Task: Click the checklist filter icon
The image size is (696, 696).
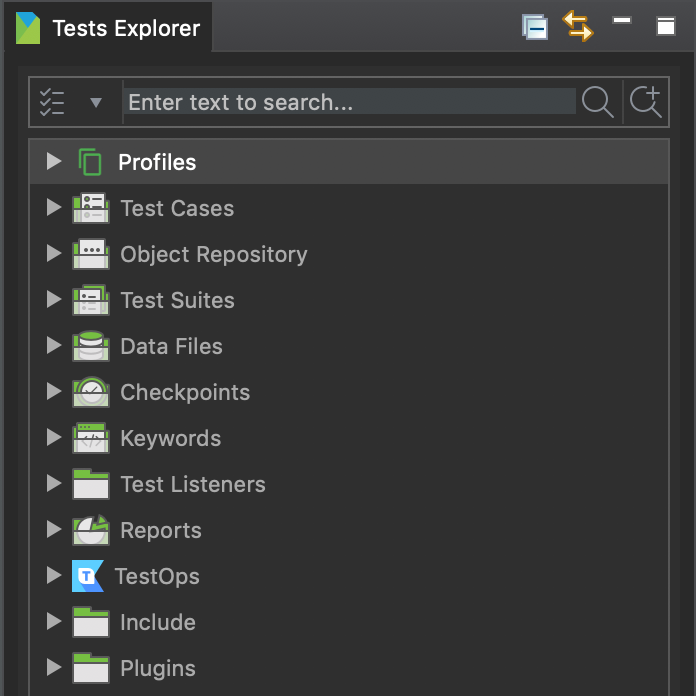Action: coord(52,102)
